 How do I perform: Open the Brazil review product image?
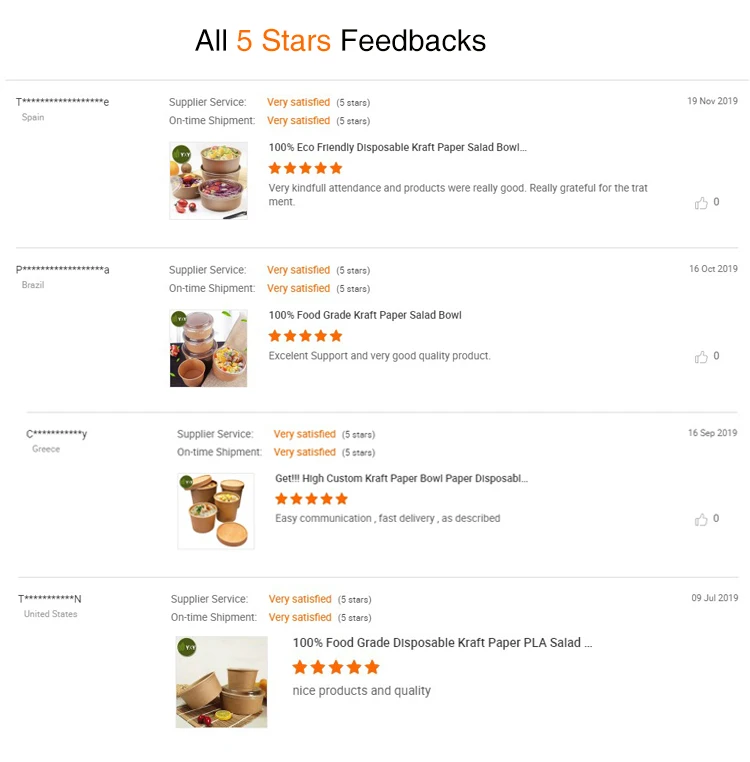[208, 348]
